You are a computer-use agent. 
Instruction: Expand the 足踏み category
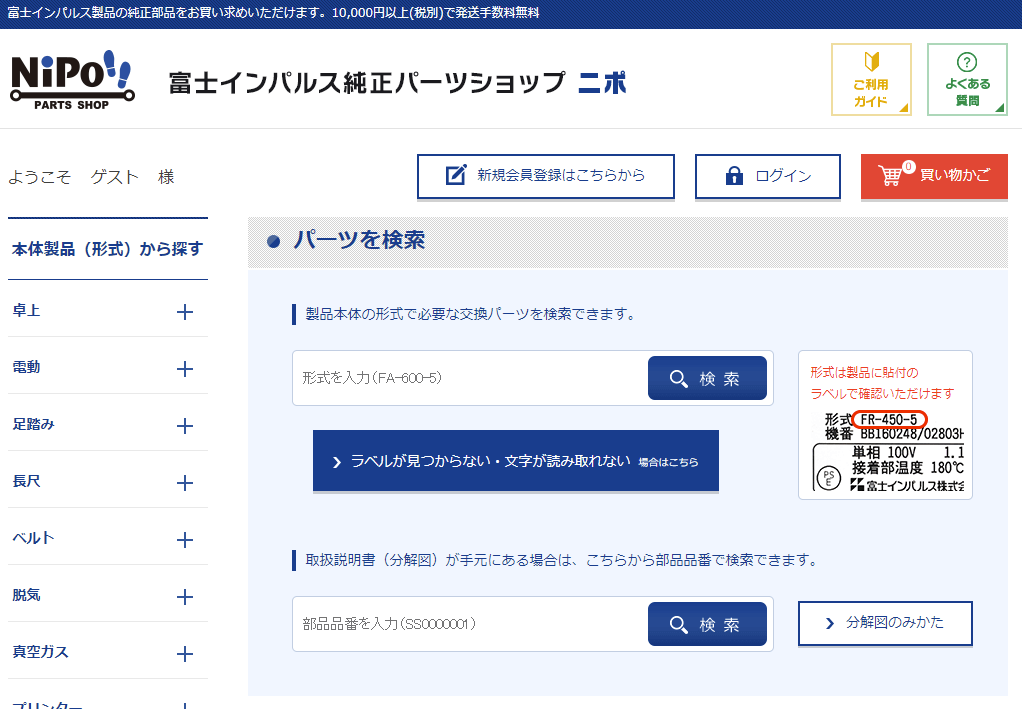click(184, 426)
